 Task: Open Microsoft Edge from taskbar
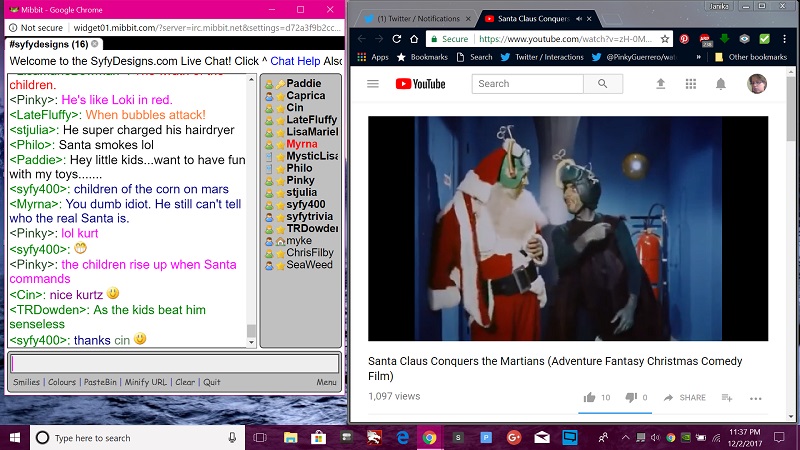coord(403,438)
